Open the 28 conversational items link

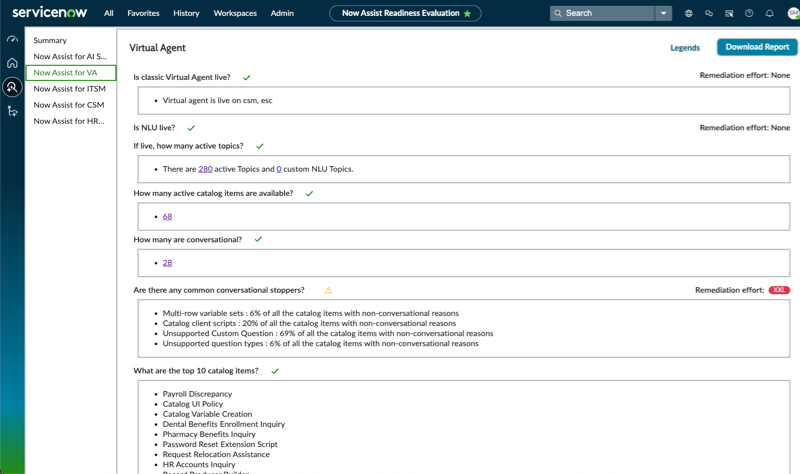point(167,263)
